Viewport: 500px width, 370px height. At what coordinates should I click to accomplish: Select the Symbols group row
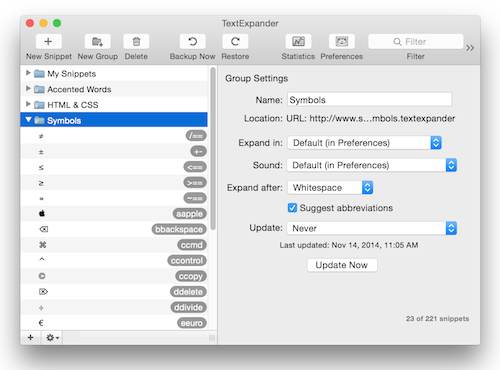pyautogui.click(x=114, y=120)
